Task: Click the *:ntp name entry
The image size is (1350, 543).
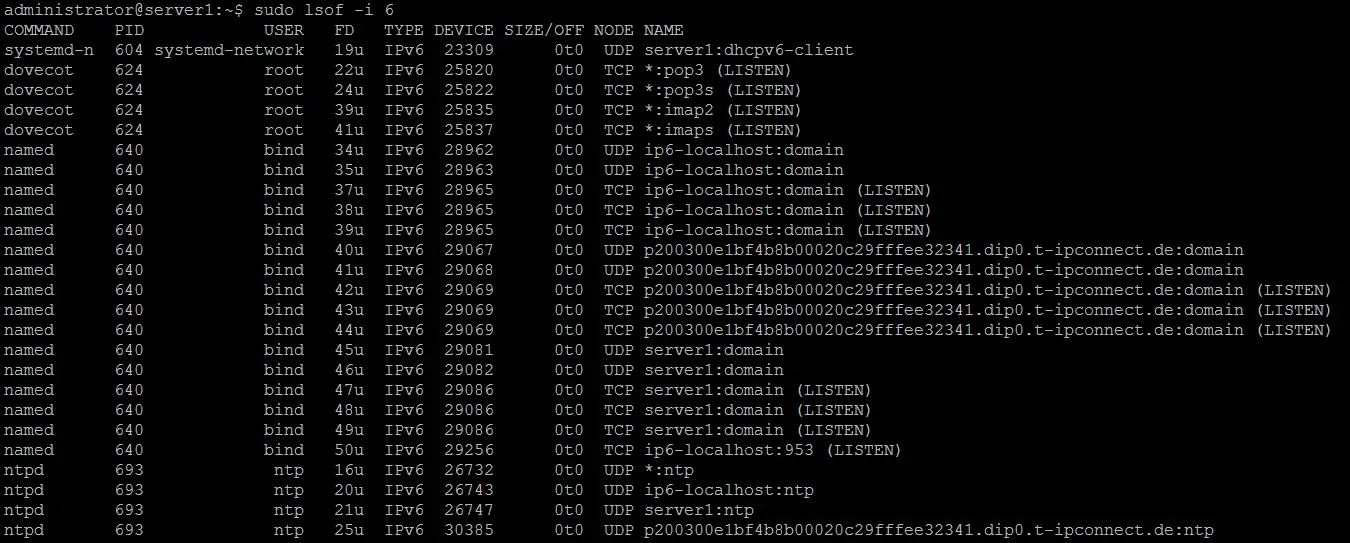Action: (x=669, y=470)
